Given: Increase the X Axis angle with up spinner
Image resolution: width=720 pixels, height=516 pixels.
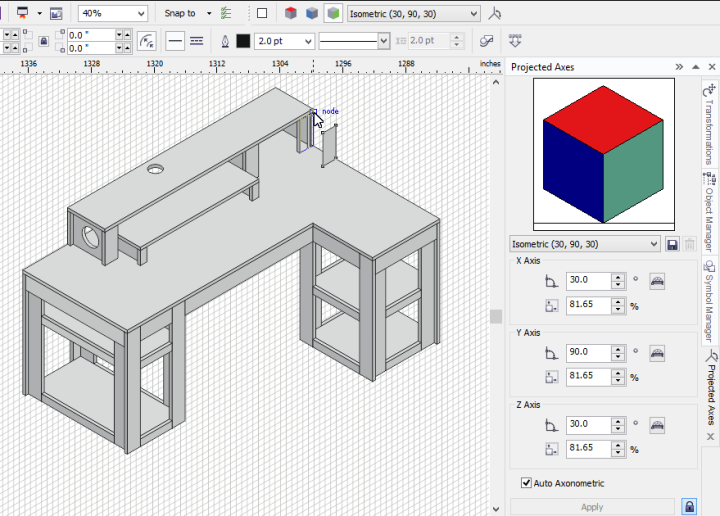Looking at the screenshot, I should [x=618, y=277].
